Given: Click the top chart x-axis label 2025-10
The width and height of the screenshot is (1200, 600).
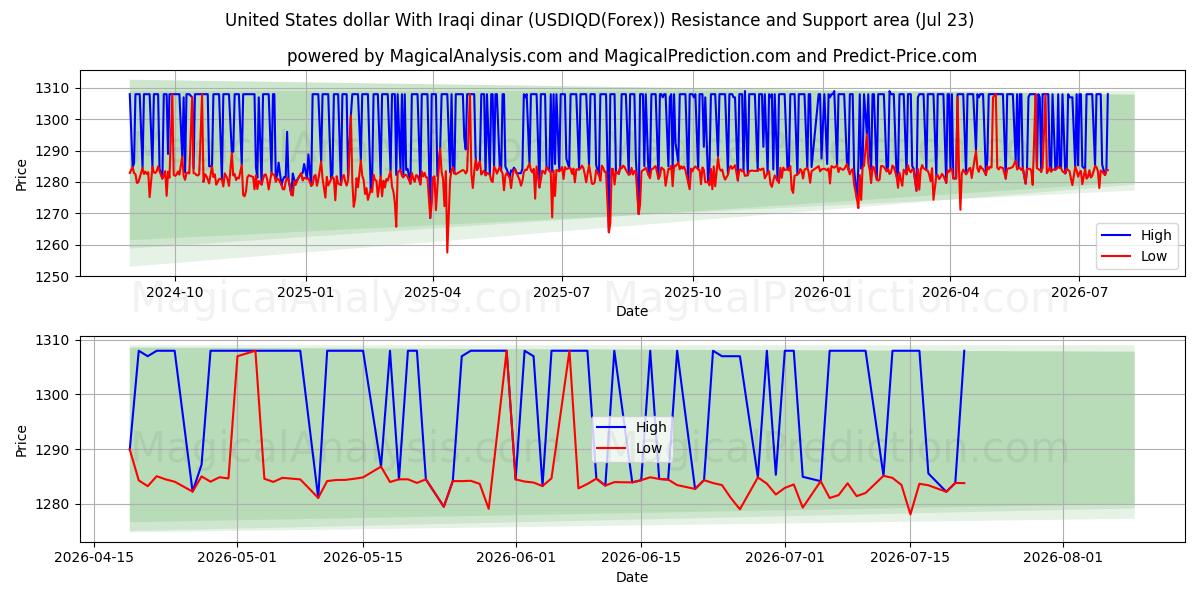Looking at the screenshot, I should click(x=693, y=292).
